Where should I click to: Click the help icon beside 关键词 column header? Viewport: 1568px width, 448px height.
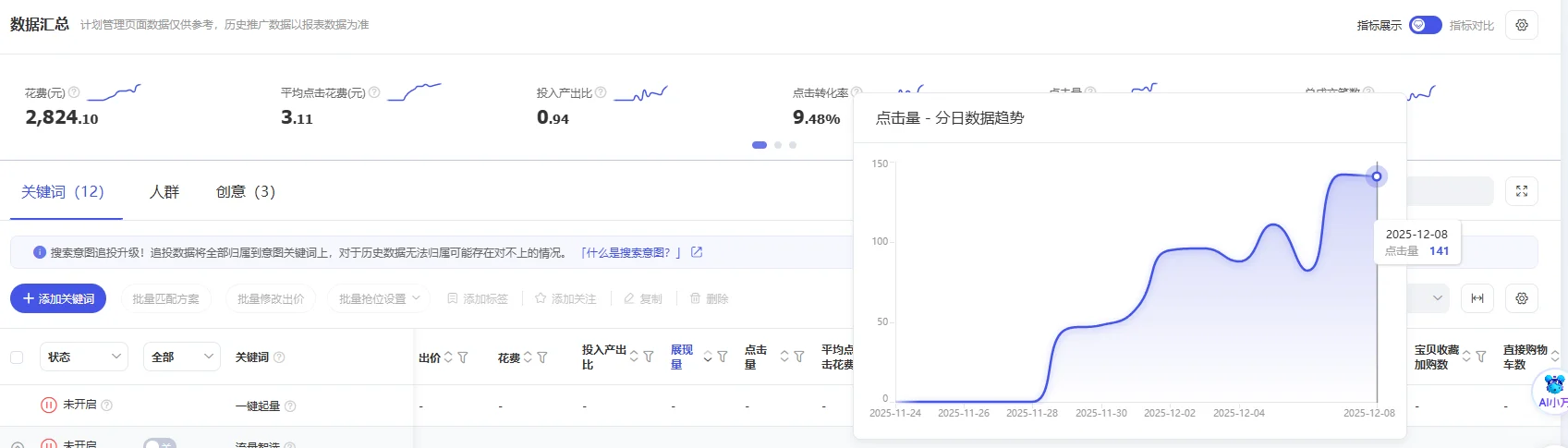[x=279, y=357]
